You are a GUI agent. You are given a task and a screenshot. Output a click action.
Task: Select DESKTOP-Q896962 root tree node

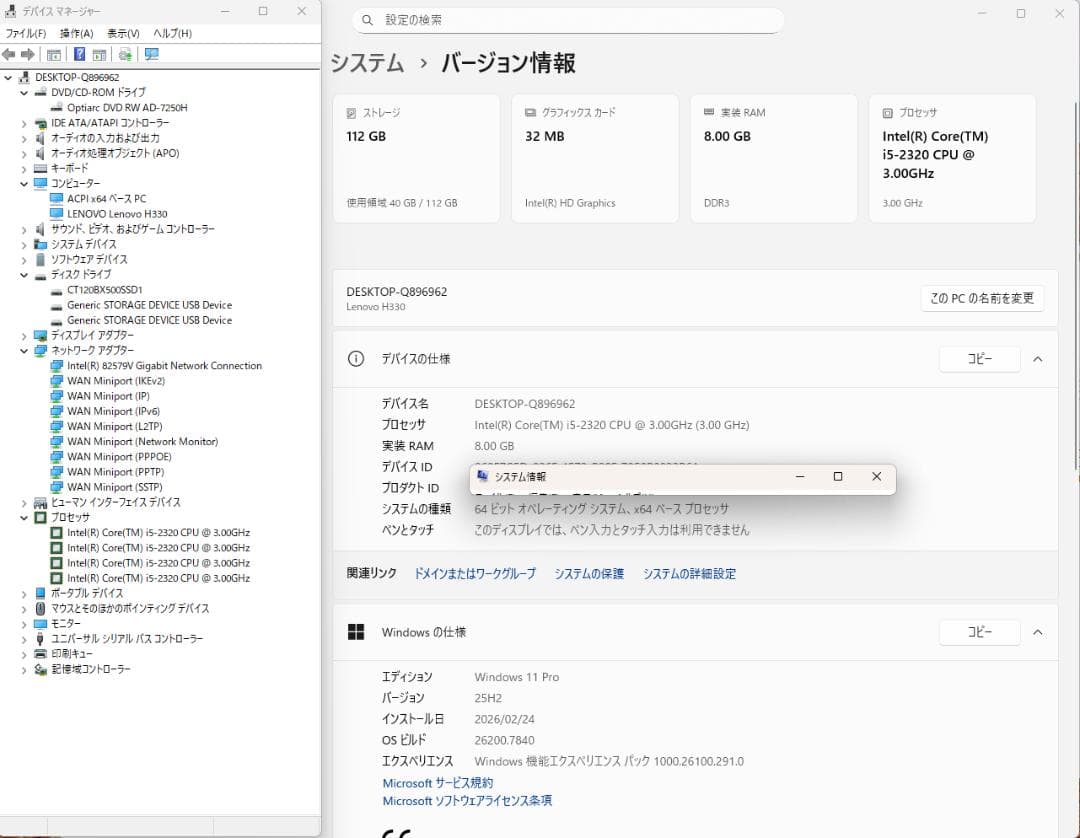pos(77,77)
